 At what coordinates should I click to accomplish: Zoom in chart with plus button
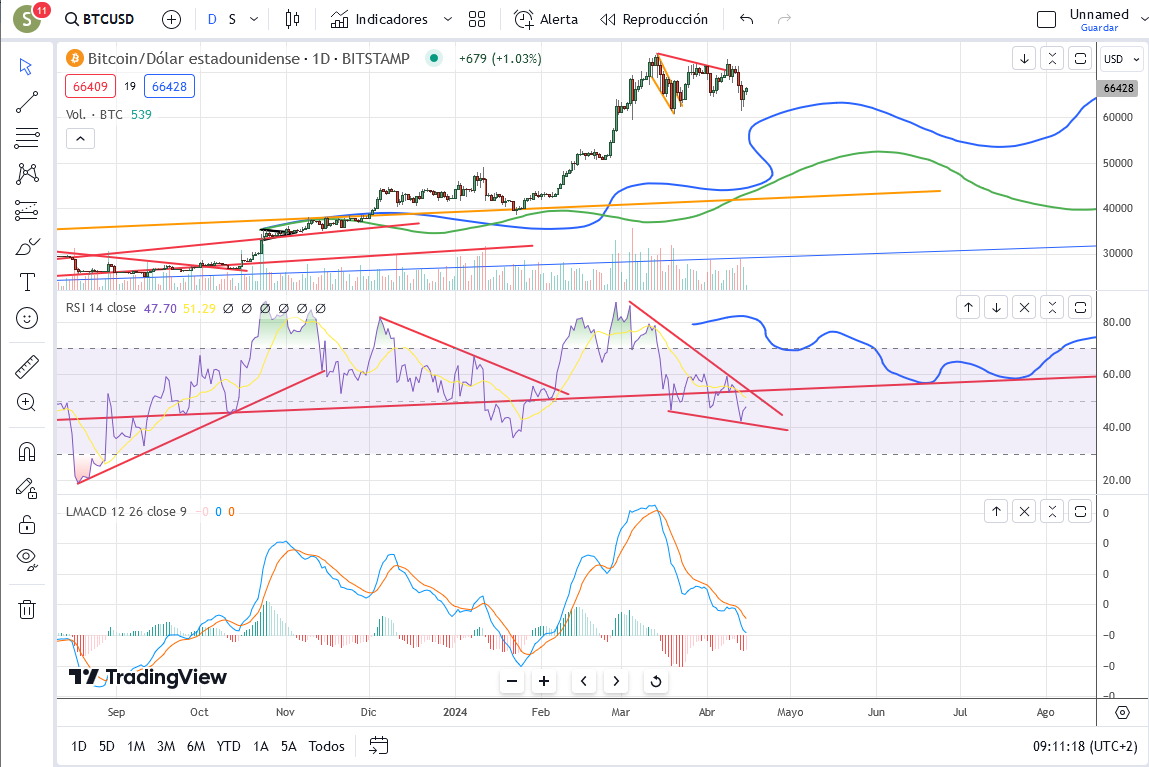click(x=544, y=681)
